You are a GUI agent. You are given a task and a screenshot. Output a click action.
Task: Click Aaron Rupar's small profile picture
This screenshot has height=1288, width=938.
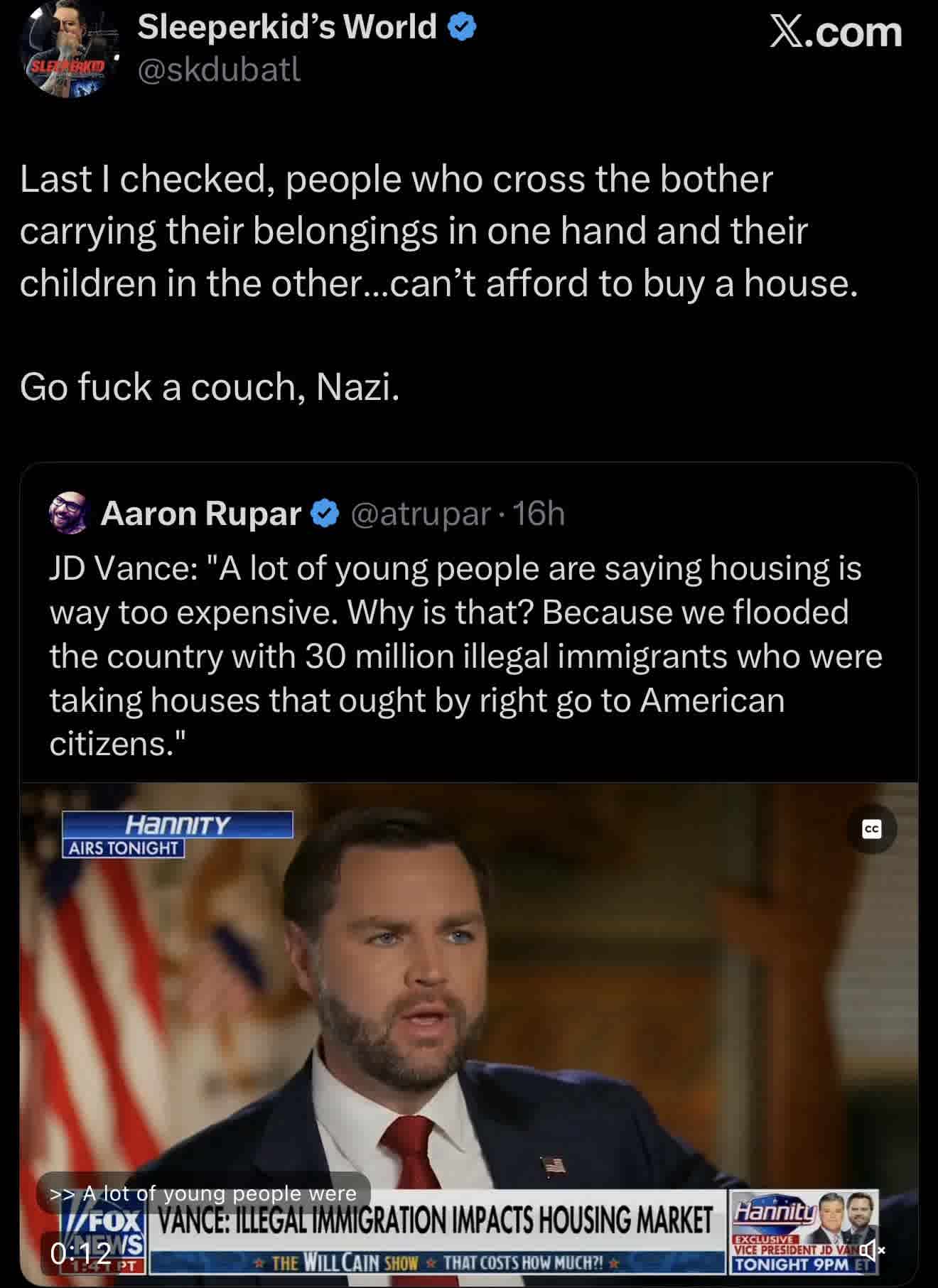coord(69,513)
